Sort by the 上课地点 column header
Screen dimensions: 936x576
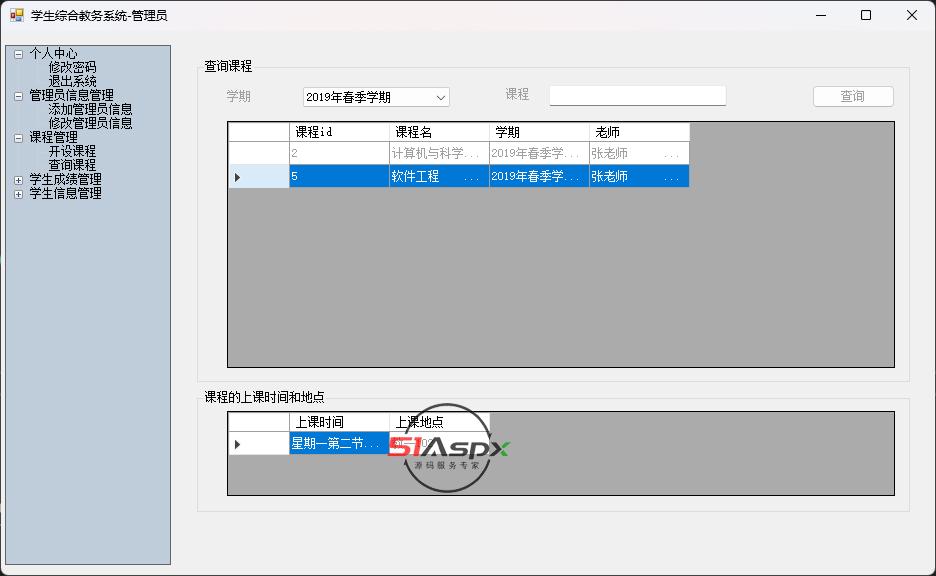click(x=439, y=422)
